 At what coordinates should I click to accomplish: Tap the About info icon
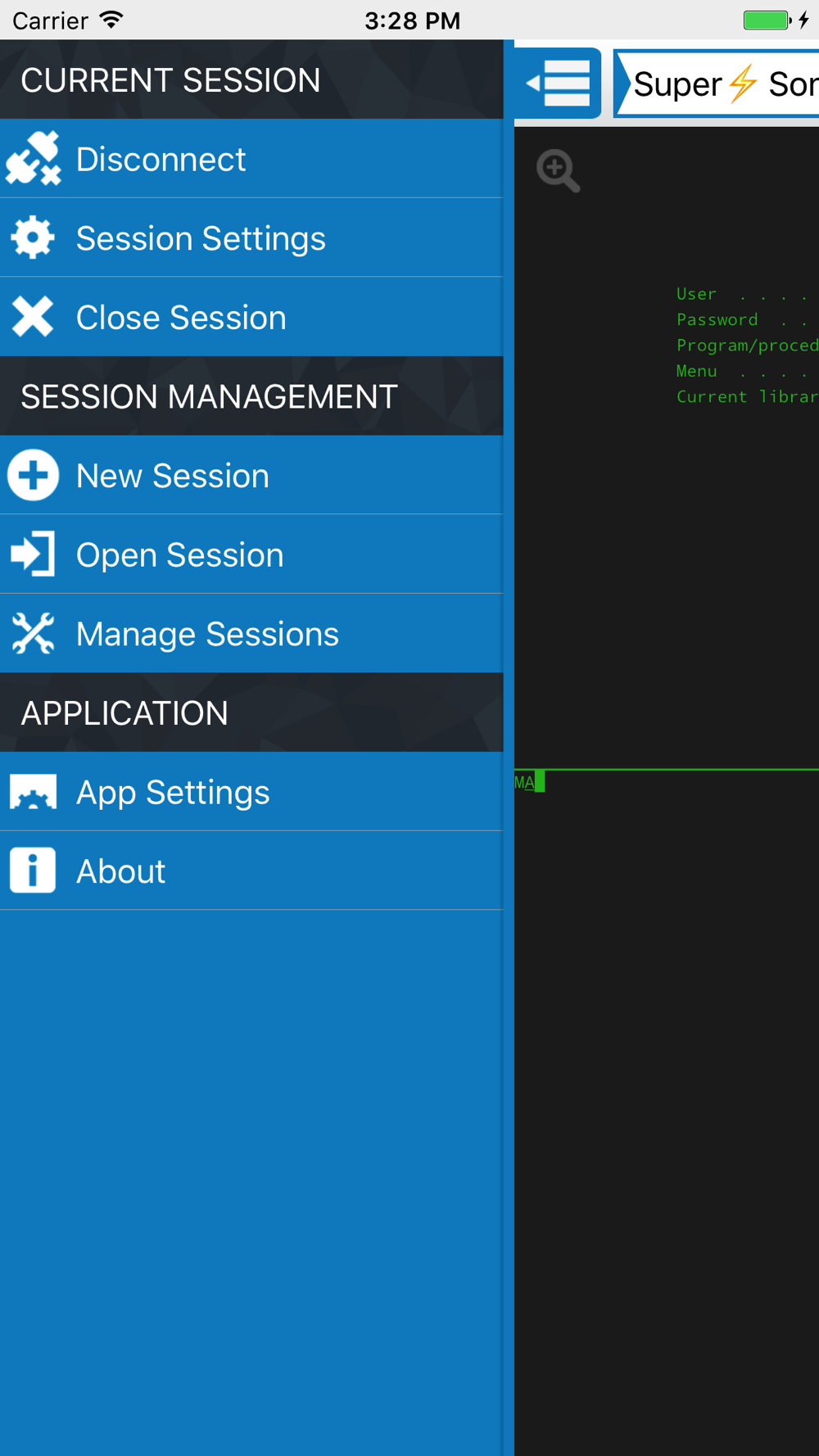click(x=33, y=870)
